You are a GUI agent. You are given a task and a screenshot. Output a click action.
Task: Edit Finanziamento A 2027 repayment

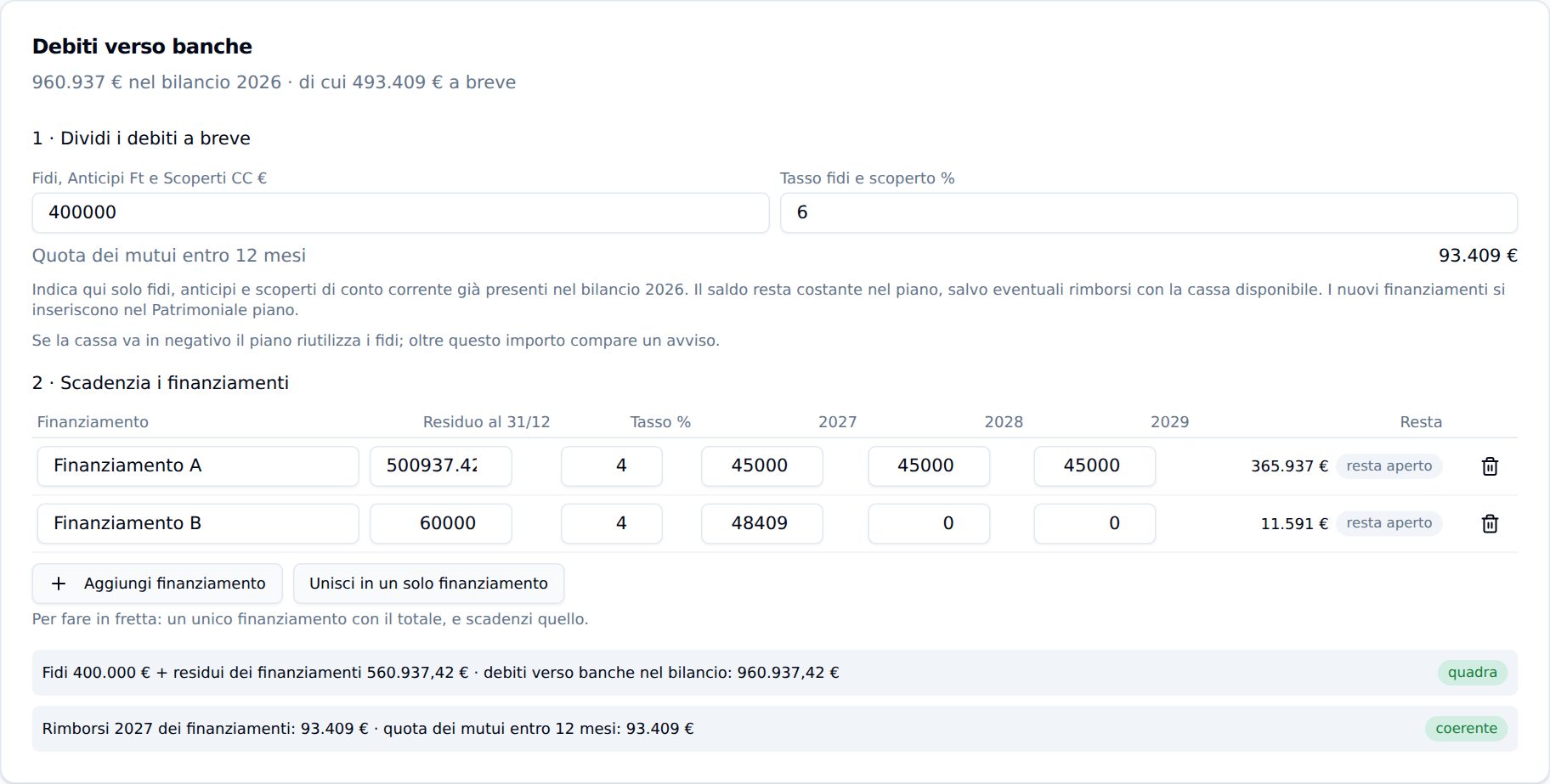(x=761, y=466)
